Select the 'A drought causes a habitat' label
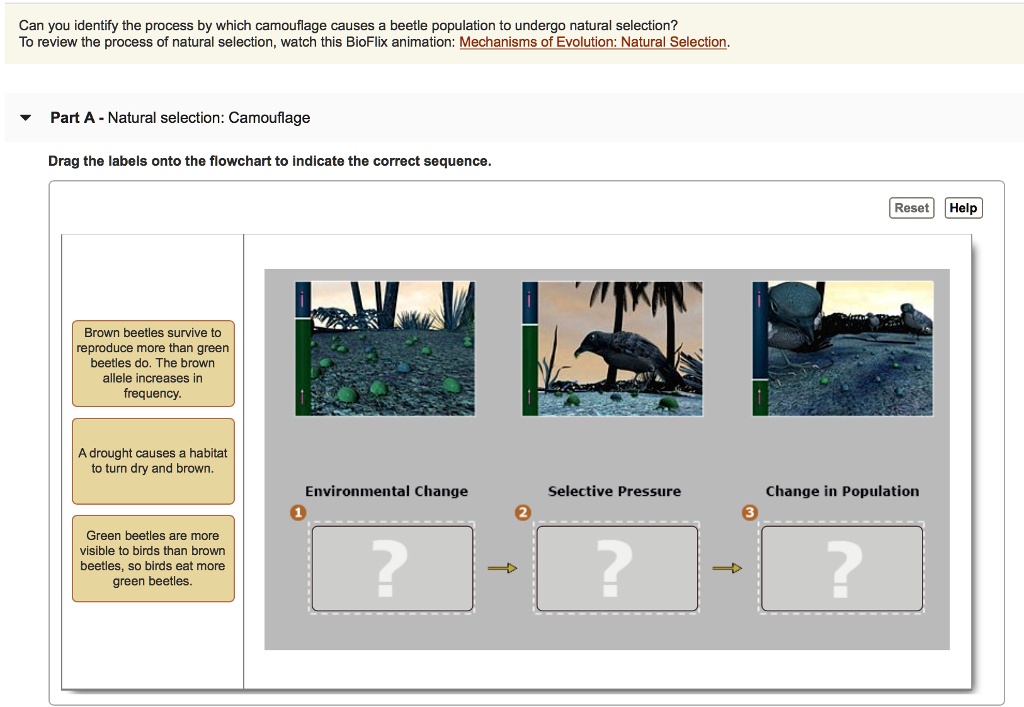 152,460
